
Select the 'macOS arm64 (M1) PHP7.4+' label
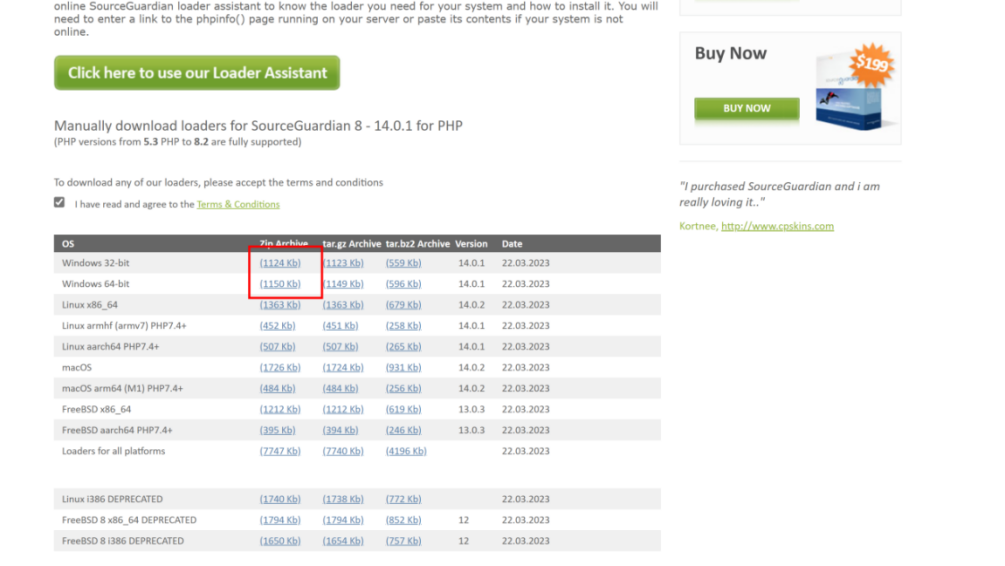(122, 388)
